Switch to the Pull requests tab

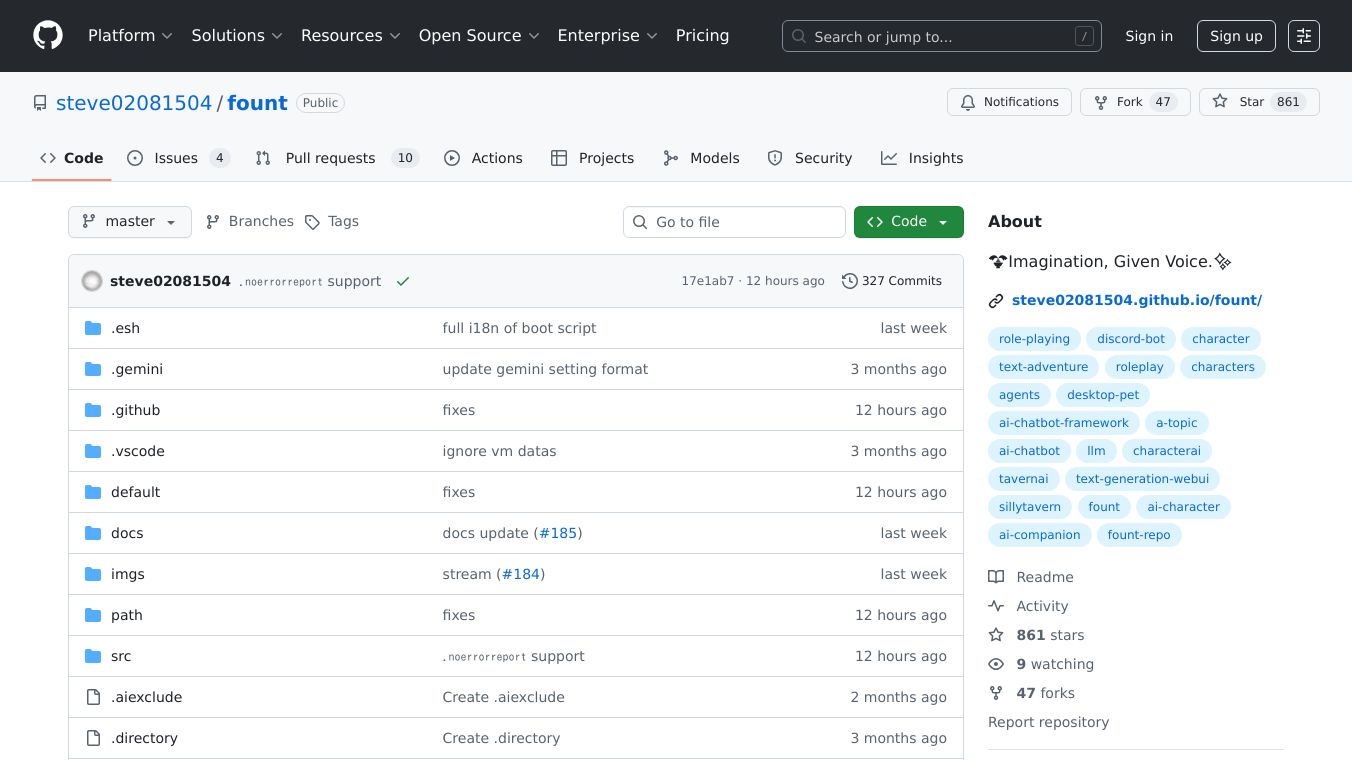(330, 158)
